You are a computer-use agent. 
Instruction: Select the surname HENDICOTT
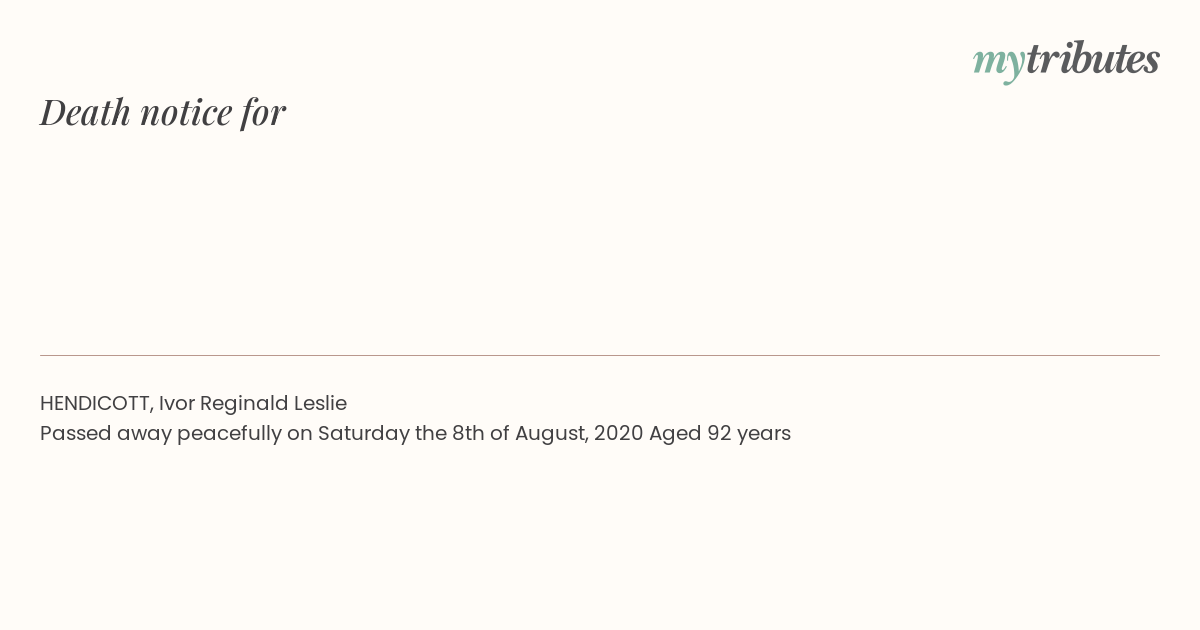point(95,403)
